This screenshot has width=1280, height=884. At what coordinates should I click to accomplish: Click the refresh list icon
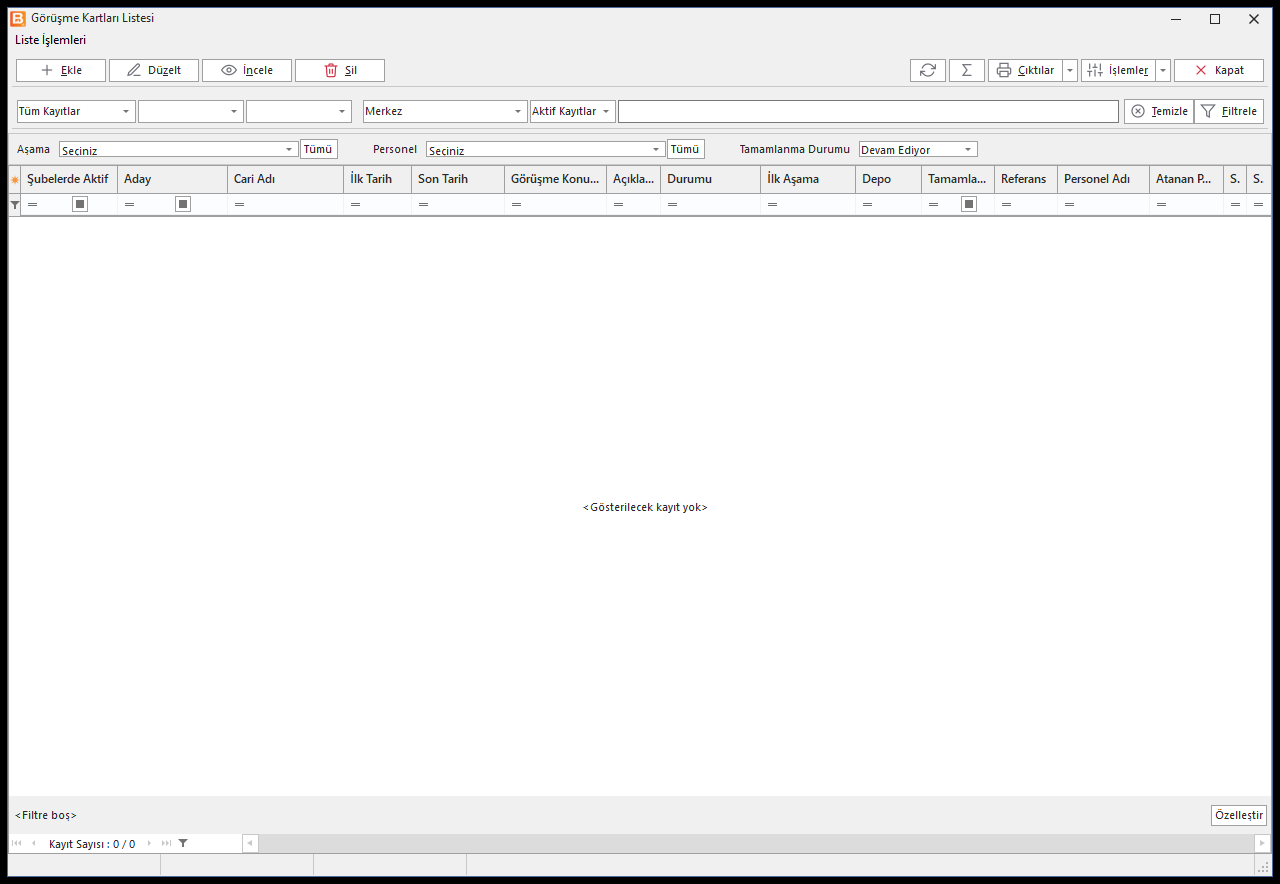[928, 70]
